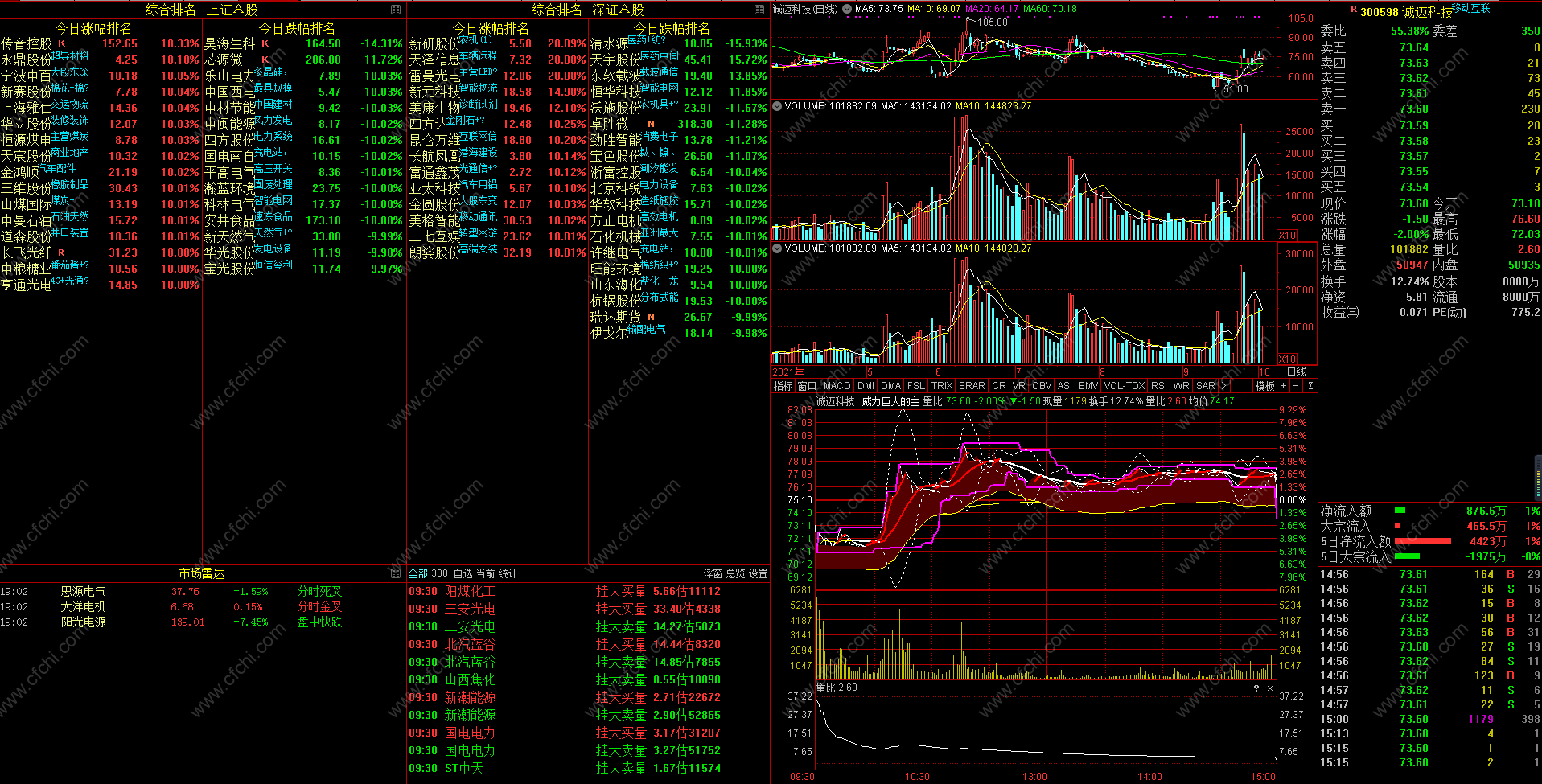
Task: Expand the first VOLUME indicator dropdown arrow
Action: pos(778,105)
